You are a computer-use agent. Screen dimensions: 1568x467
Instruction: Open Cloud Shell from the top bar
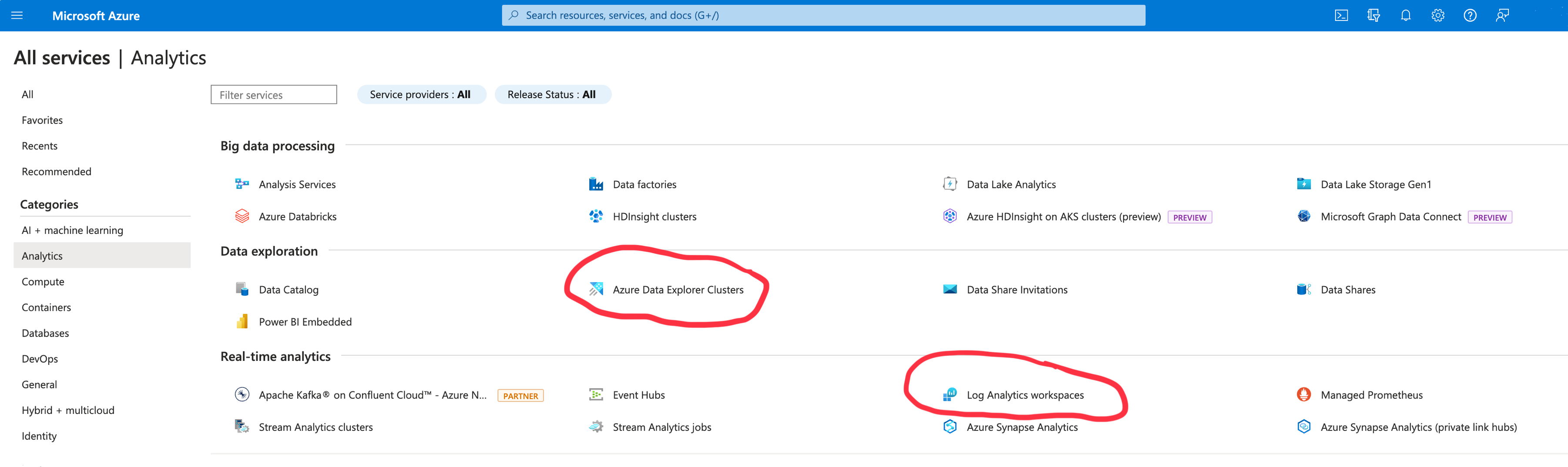(x=1341, y=15)
